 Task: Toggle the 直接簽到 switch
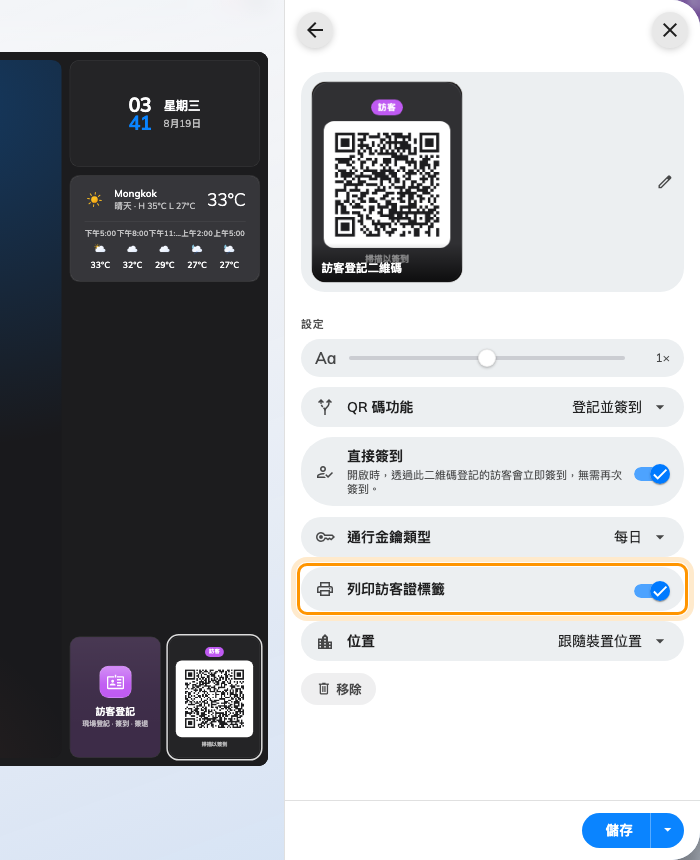click(652, 474)
